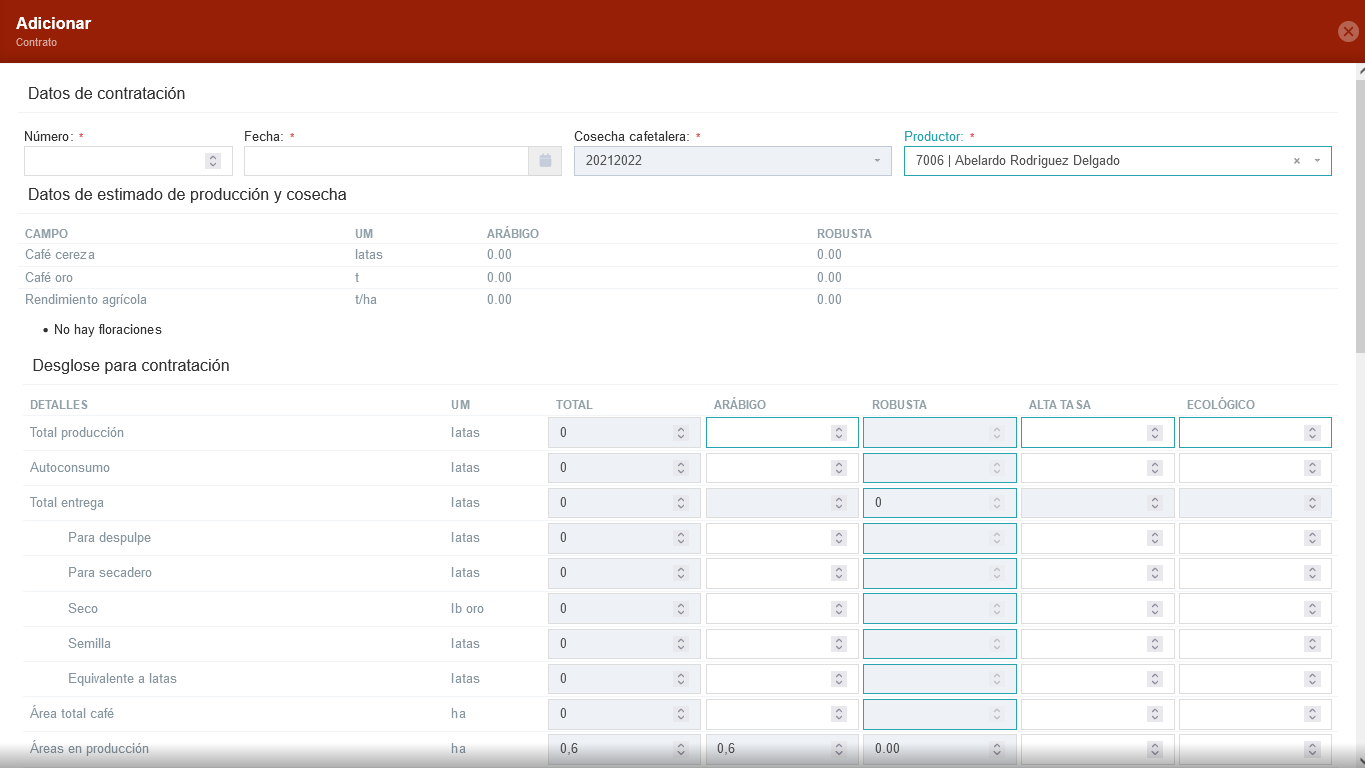This screenshot has width=1365, height=768.
Task: Click the Total producción Ecológico spinner
Action: click(1311, 433)
